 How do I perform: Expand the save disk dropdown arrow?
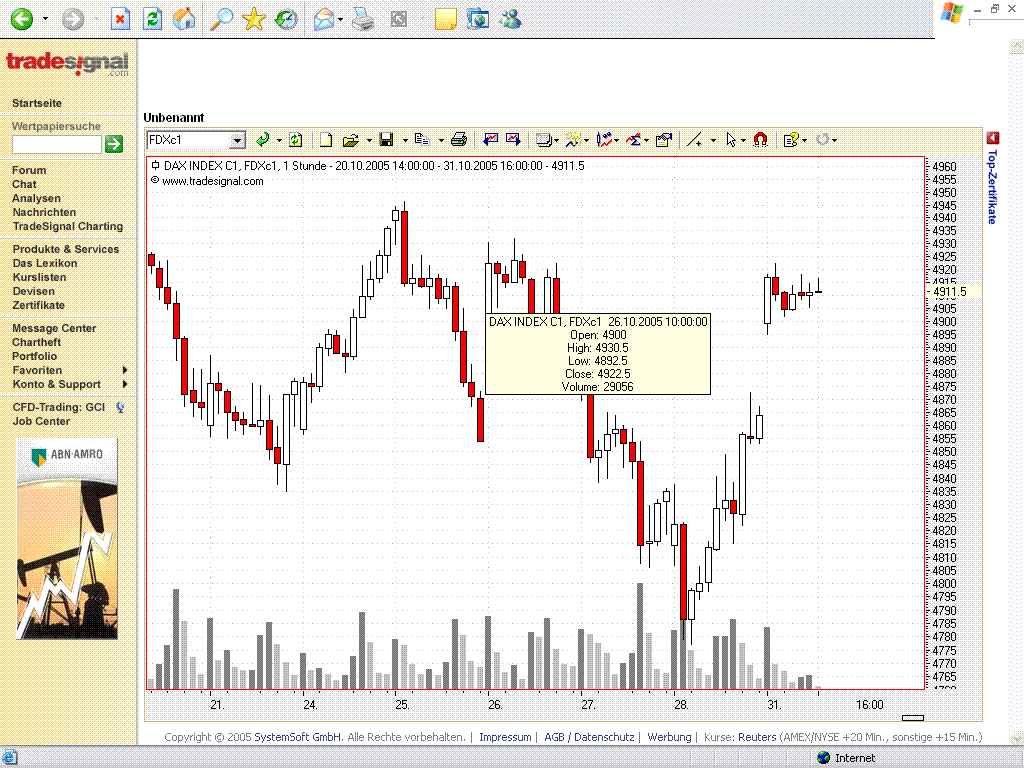click(x=404, y=141)
